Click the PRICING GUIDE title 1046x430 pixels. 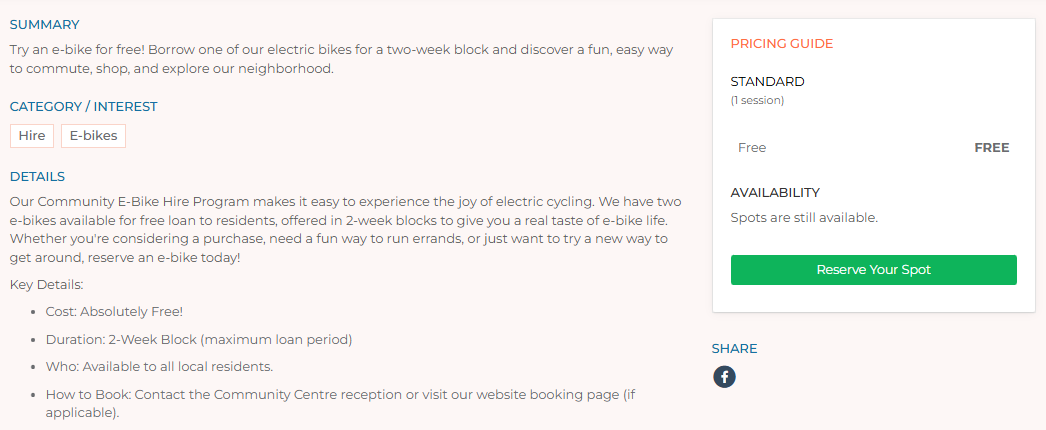click(781, 44)
